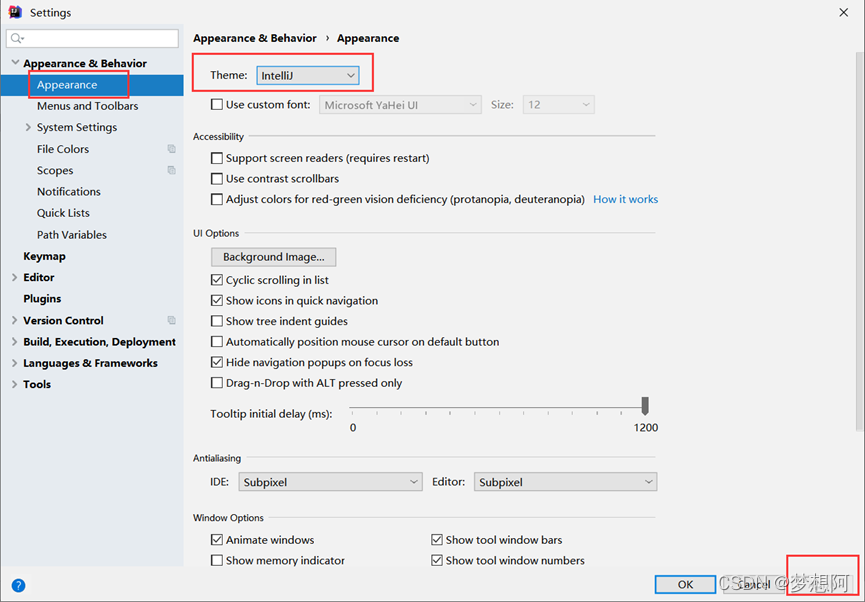Click Appearance & Behavior in breadcrumb

[255, 38]
